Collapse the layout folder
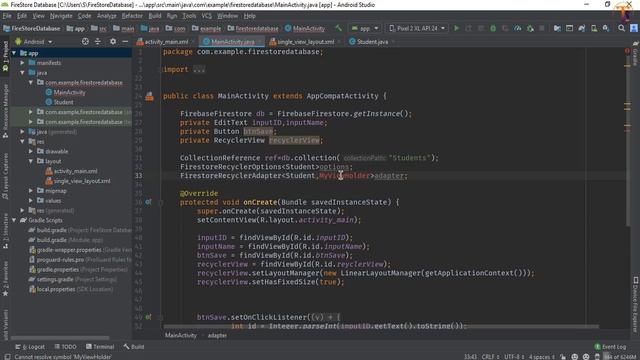The image size is (640, 360). [x=31, y=161]
